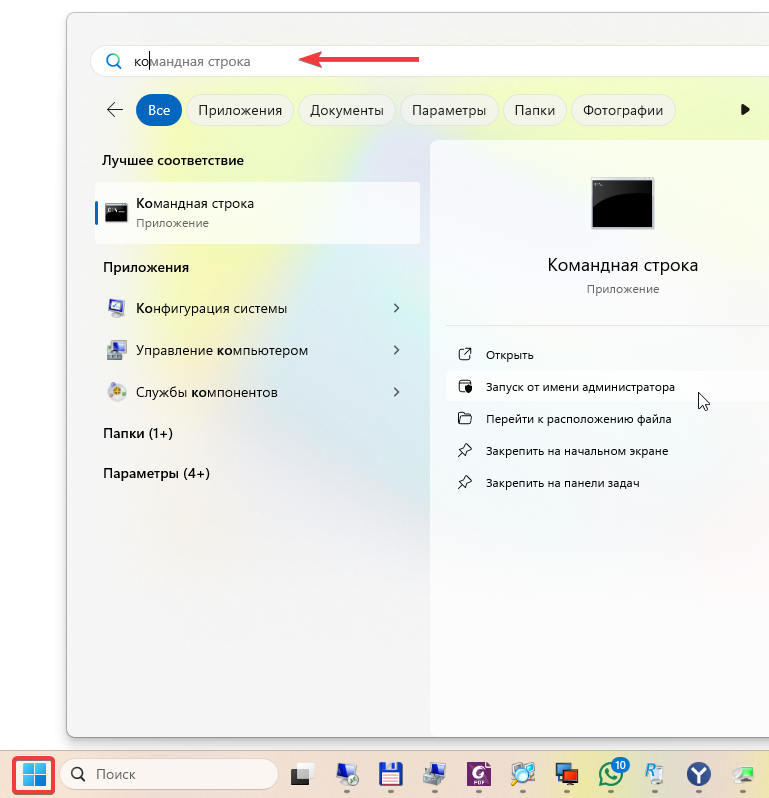Go back using the left arrow
Image resolution: width=769 pixels, height=798 pixels.
[x=115, y=109]
